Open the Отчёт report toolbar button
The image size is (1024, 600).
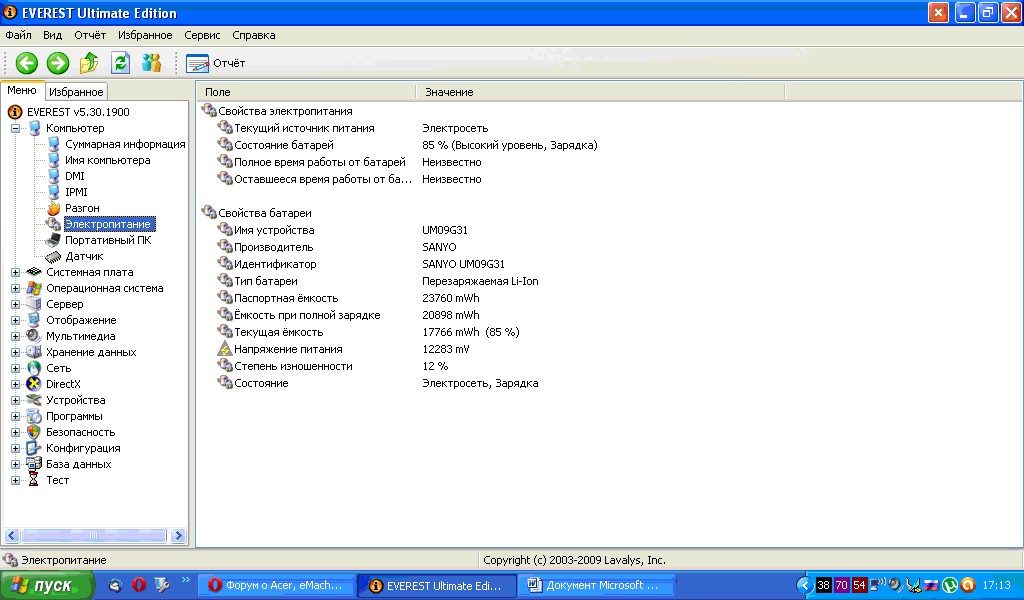(216, 63)
